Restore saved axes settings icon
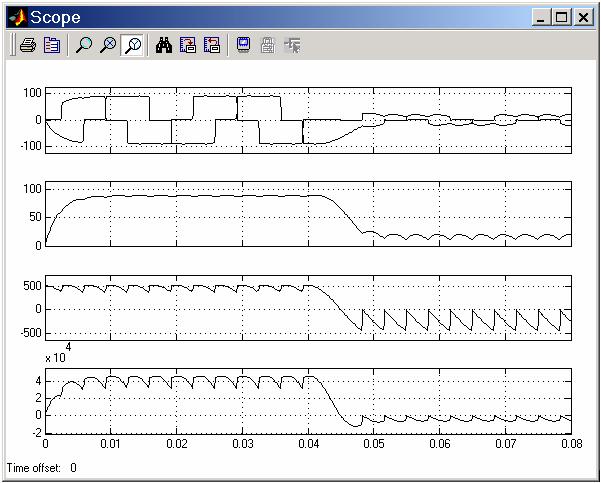The height and width of the screenshot is (483, 601). point(211,45)
